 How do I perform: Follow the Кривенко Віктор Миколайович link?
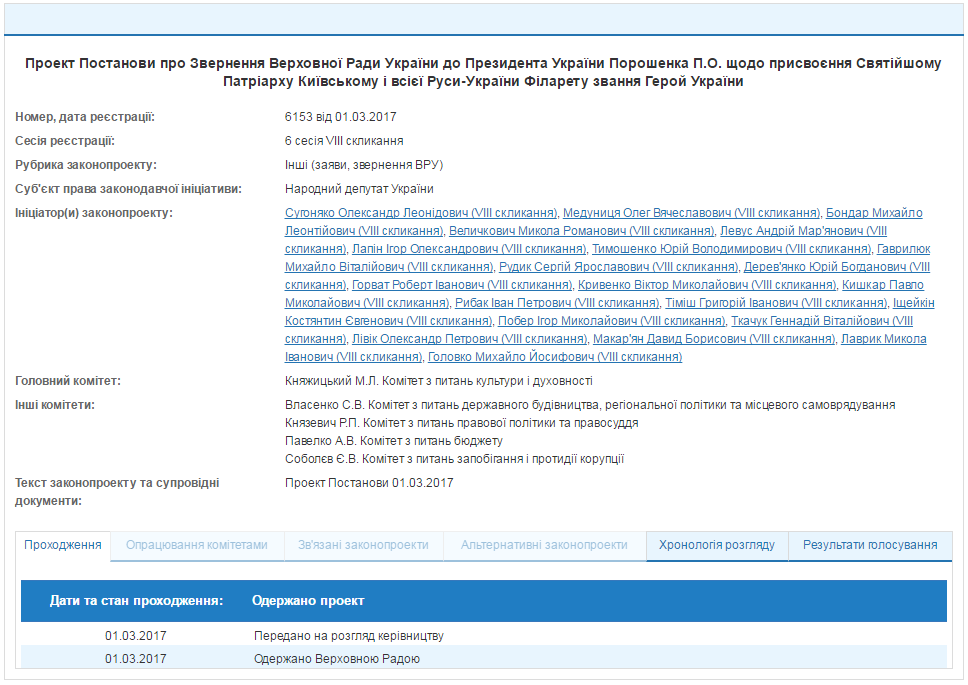(707, 285)
